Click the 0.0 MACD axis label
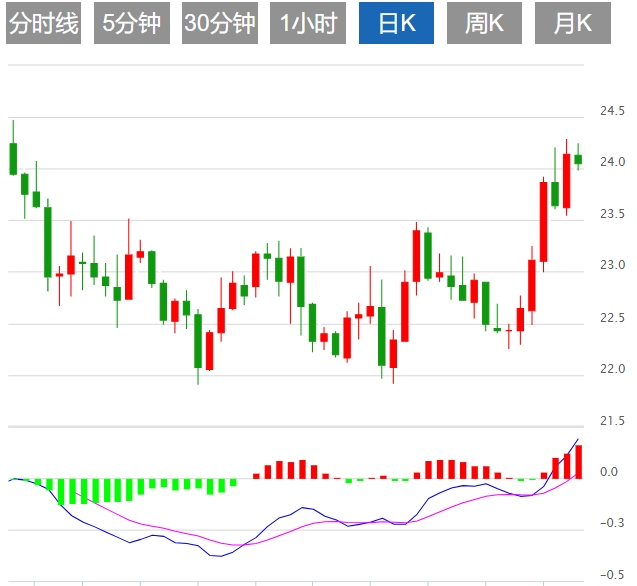637x586 pixels. coord(608,472)
